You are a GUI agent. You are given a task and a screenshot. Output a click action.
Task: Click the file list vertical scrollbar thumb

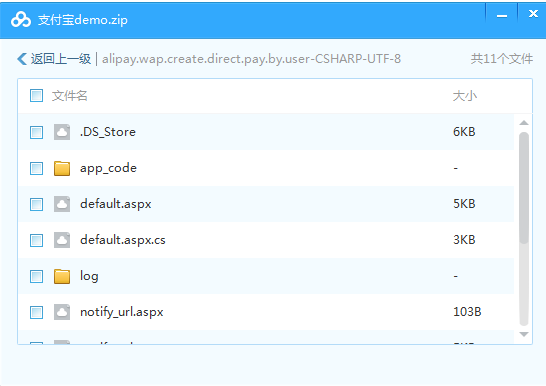tap(524, 188)
